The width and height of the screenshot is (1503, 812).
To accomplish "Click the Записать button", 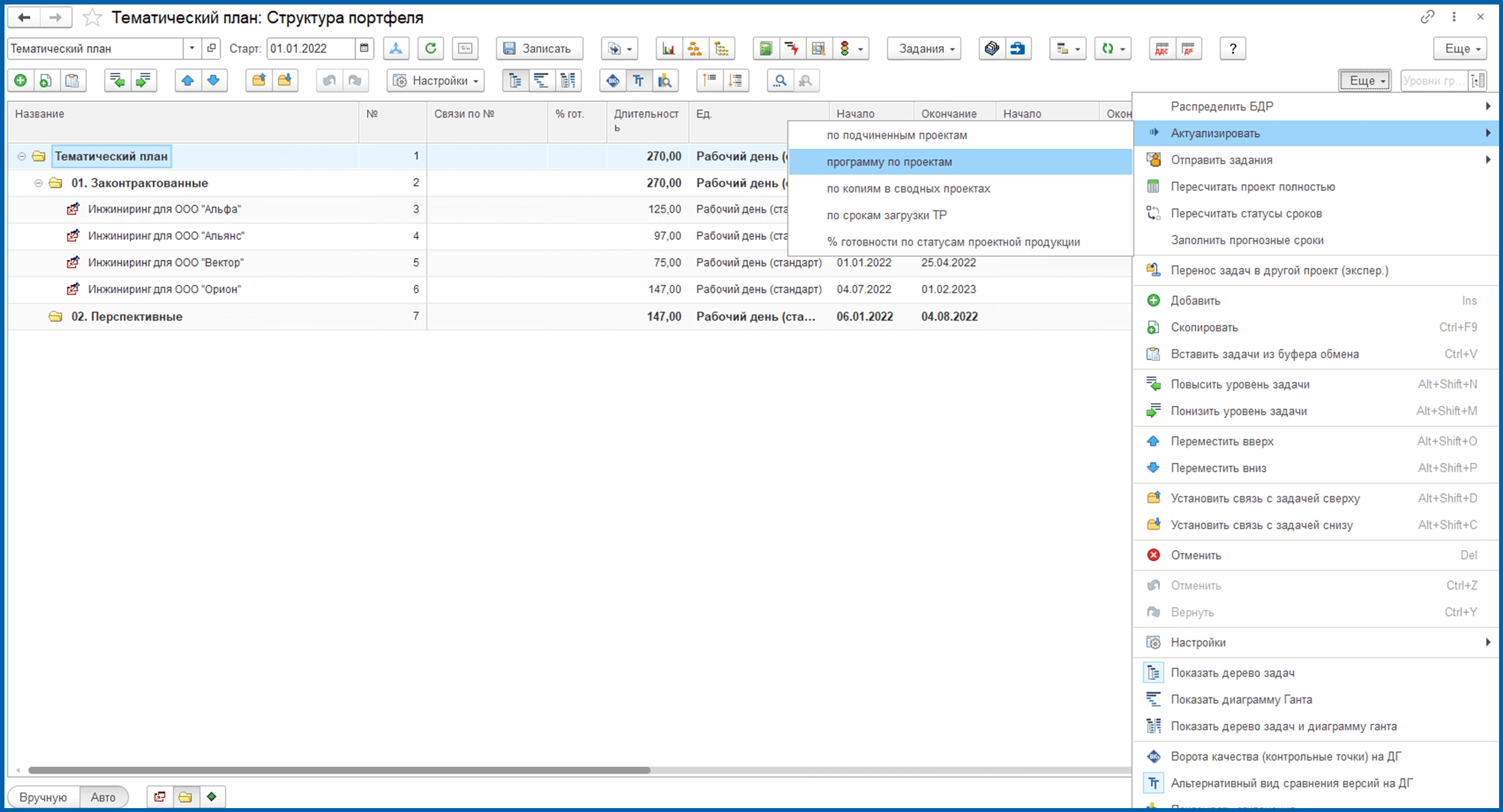I will click(538, 49).
